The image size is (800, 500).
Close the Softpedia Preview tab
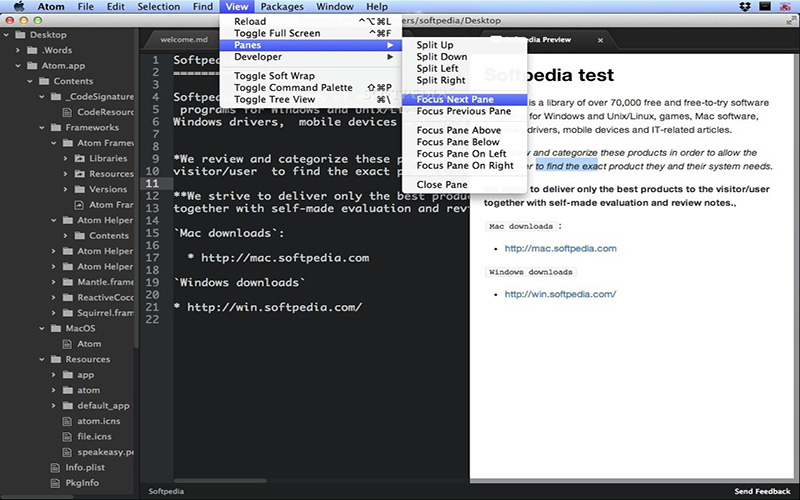[601, 40]
